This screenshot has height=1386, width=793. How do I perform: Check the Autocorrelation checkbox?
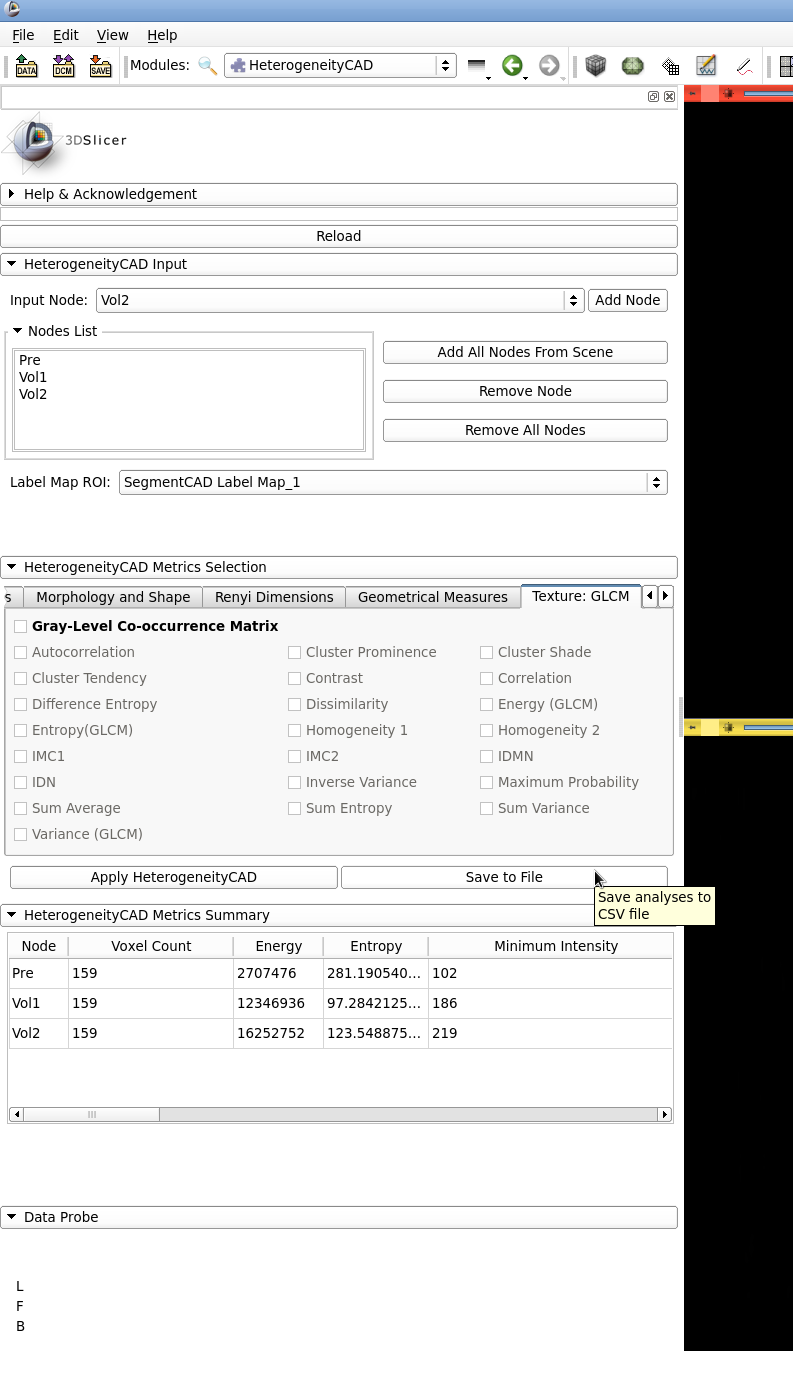point(20,652)
